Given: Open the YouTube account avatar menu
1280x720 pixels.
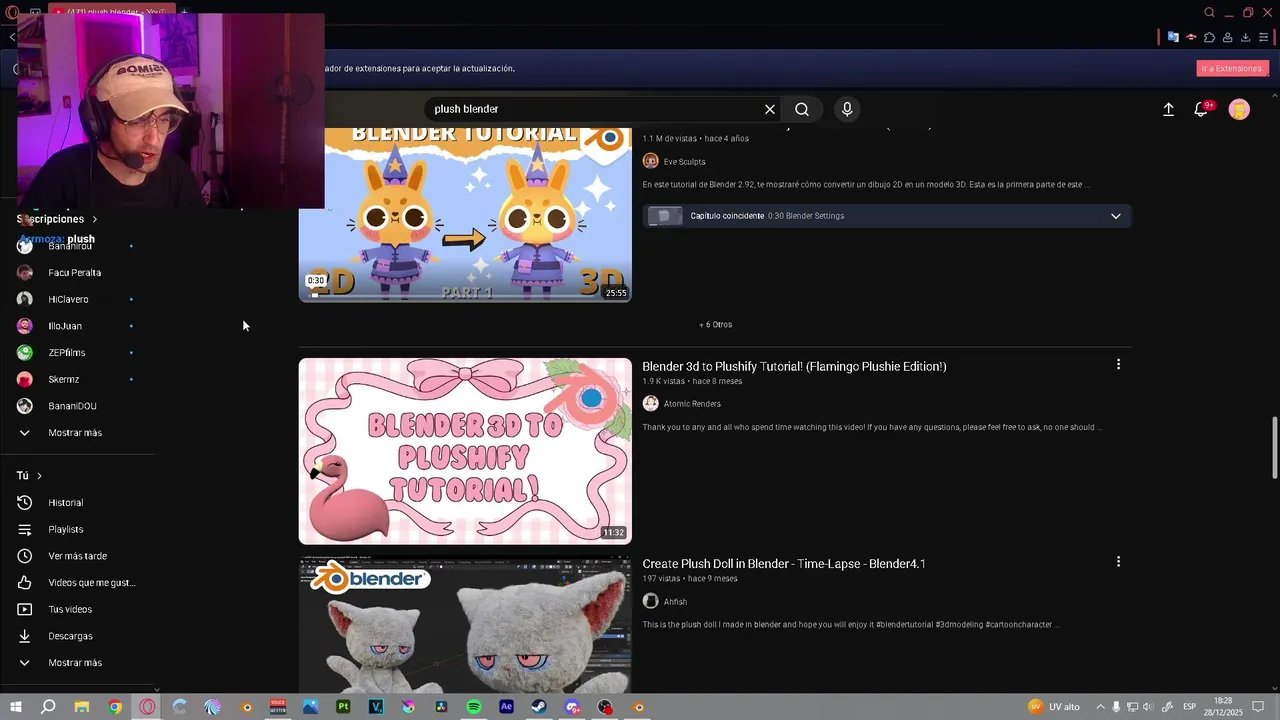Looking at the screenshot, I should [x=1239, y=109].
